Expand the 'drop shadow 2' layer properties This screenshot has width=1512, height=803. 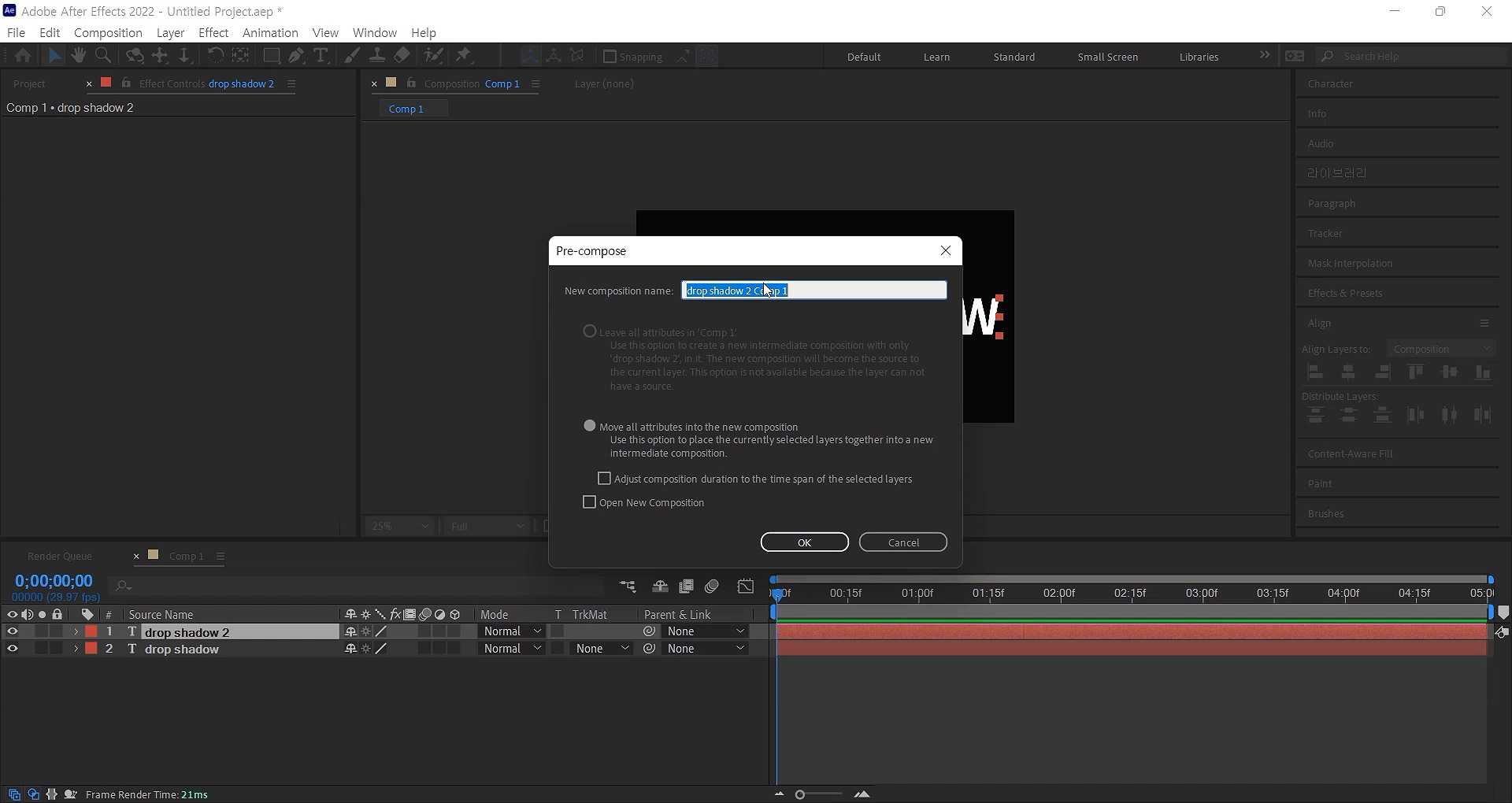pos(76,631)
